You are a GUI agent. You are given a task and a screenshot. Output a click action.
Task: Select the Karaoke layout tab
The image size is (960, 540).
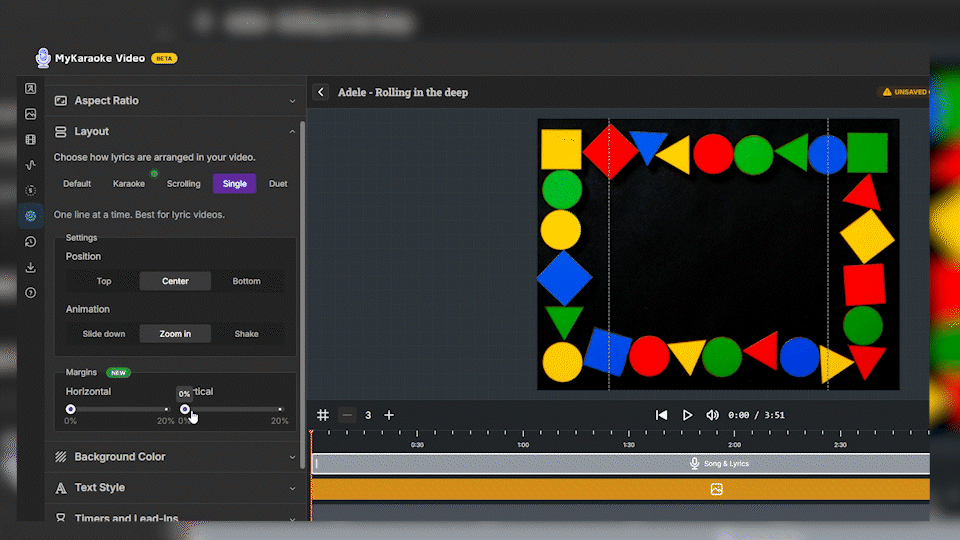click(x=129, y=184)
